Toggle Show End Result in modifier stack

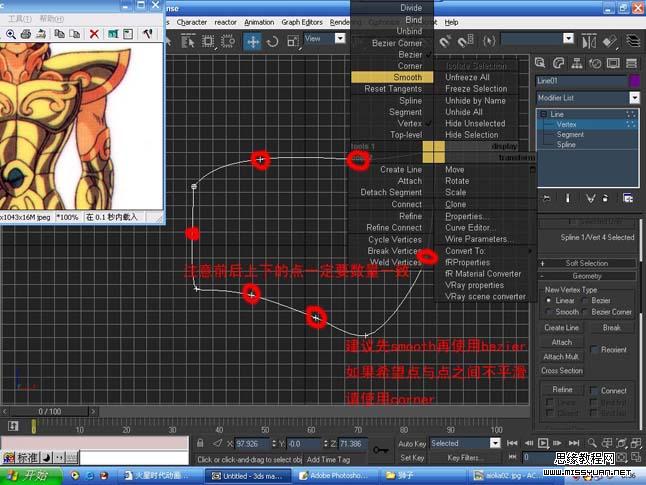point(567,199)
